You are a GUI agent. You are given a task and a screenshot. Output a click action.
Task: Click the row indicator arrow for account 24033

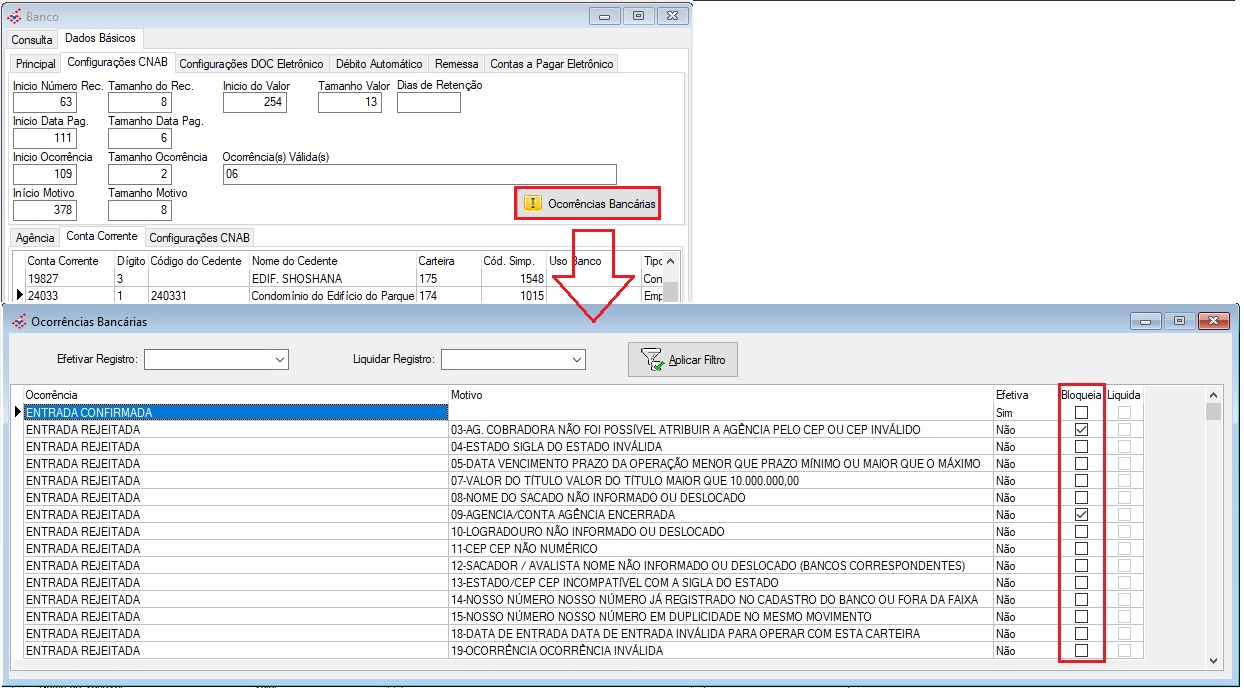(x=19, y=296)
